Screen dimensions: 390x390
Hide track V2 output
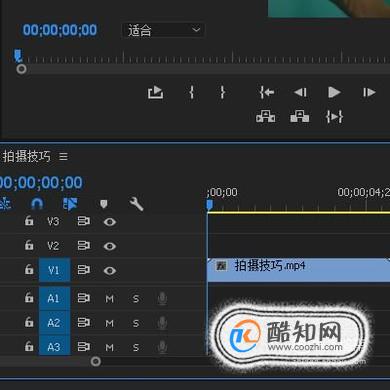point(110,246)
